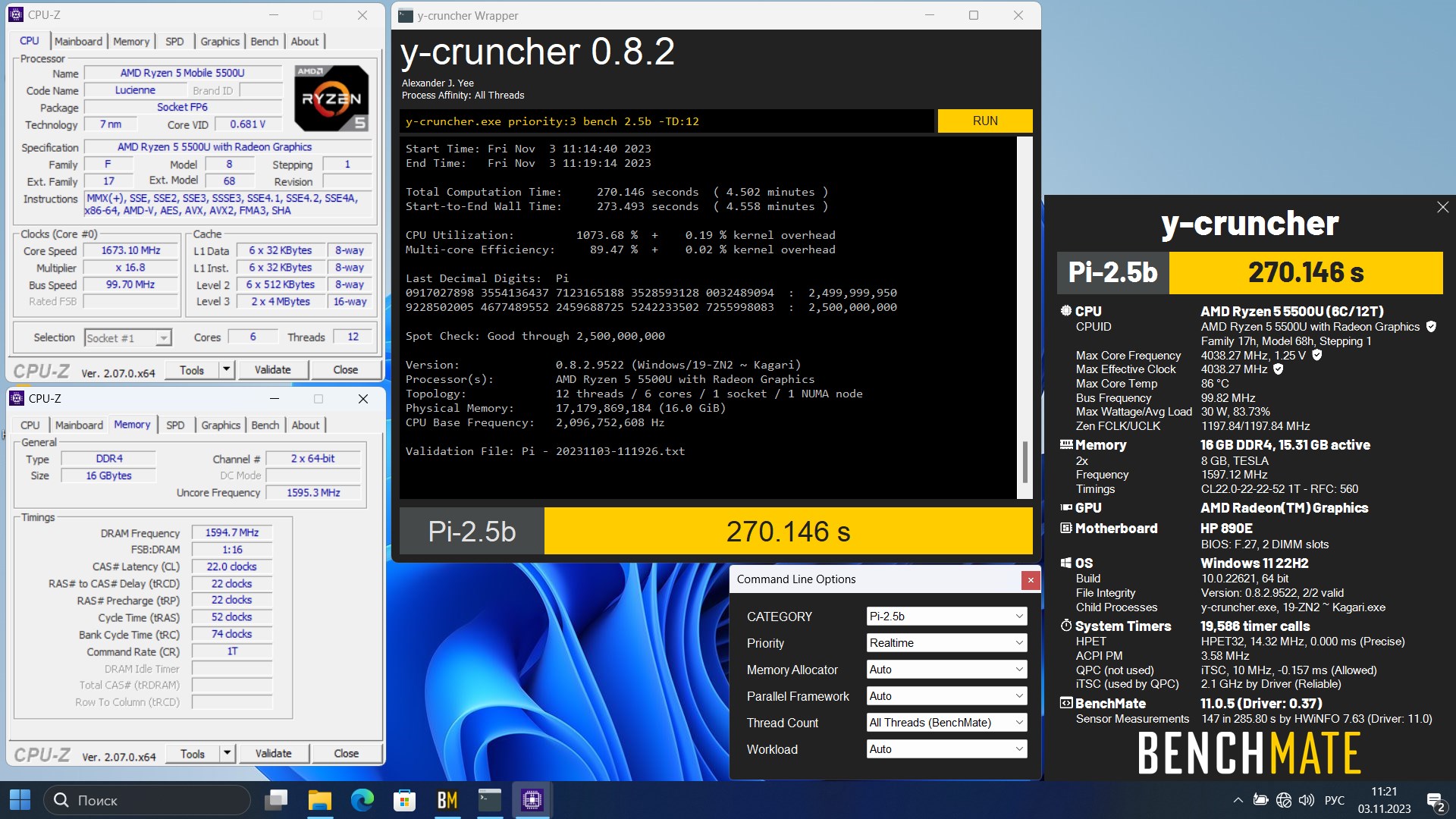Switch to Mainboard tab in top CPU-Z

[x=78, y=42]
